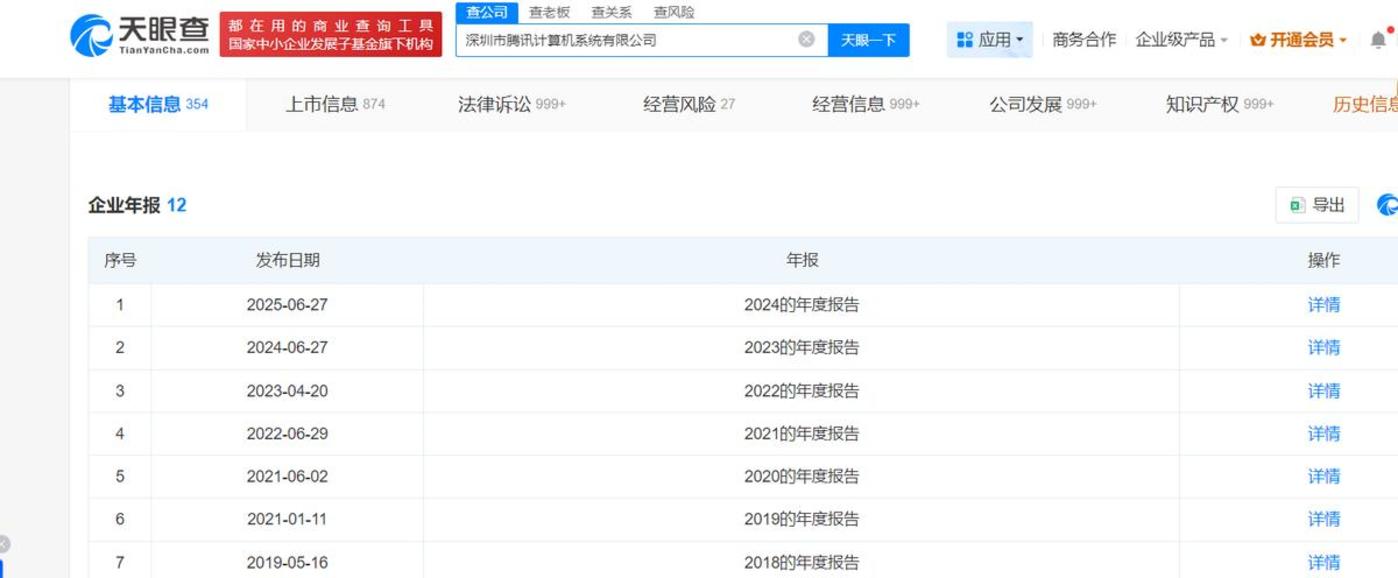The height and width of the screenshot is (578, 1398).
Task: Select the 历史信息 tab
Action: tap(1365, 103)
